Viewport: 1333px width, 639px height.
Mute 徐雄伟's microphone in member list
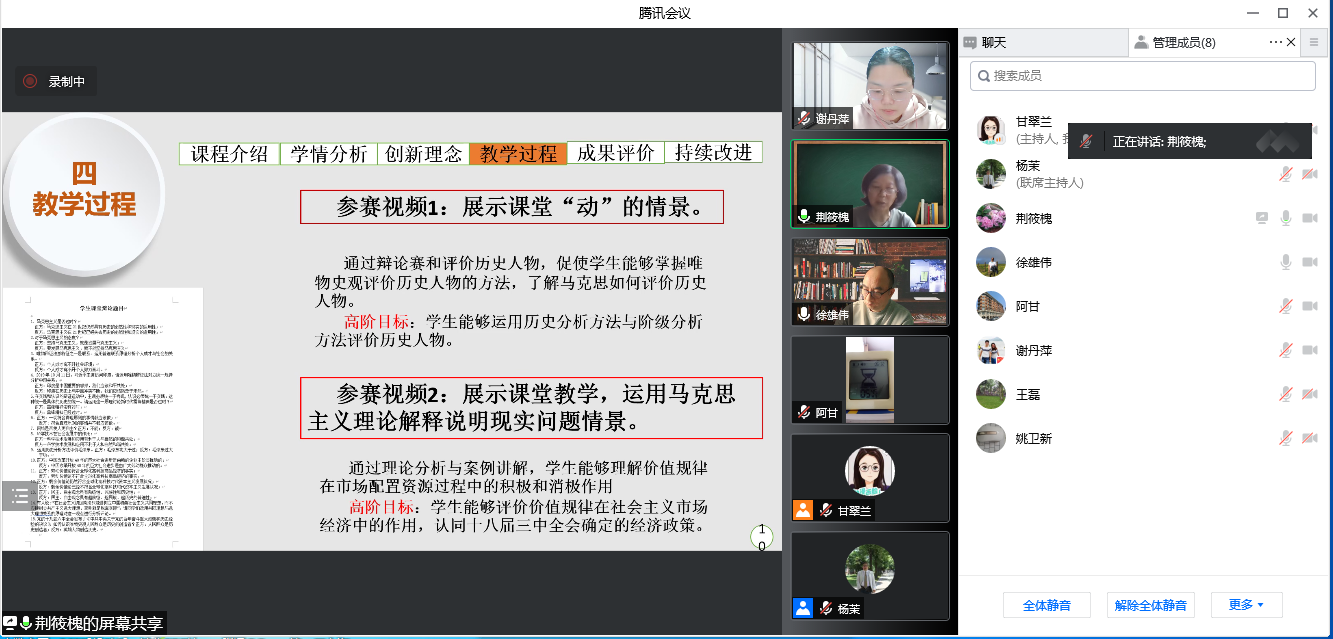coord(1286,262)
